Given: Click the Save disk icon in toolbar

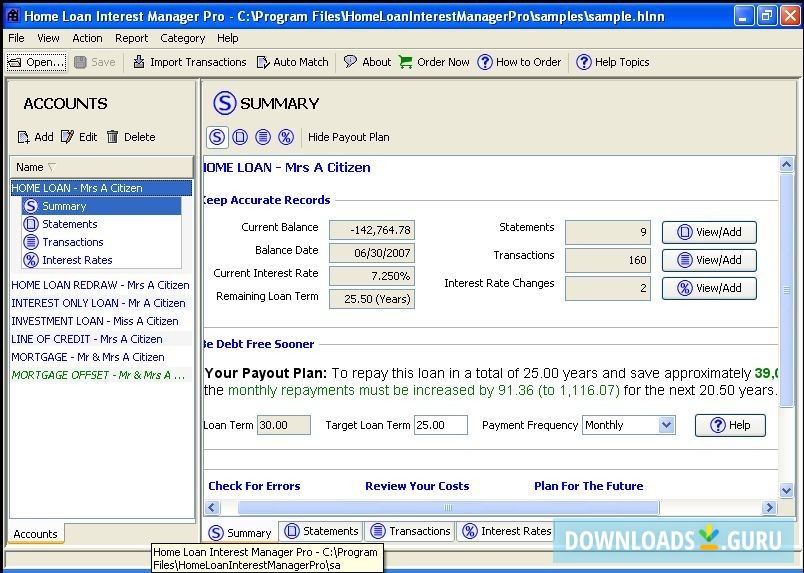Looking at the screenshot, I should point(81,62).
